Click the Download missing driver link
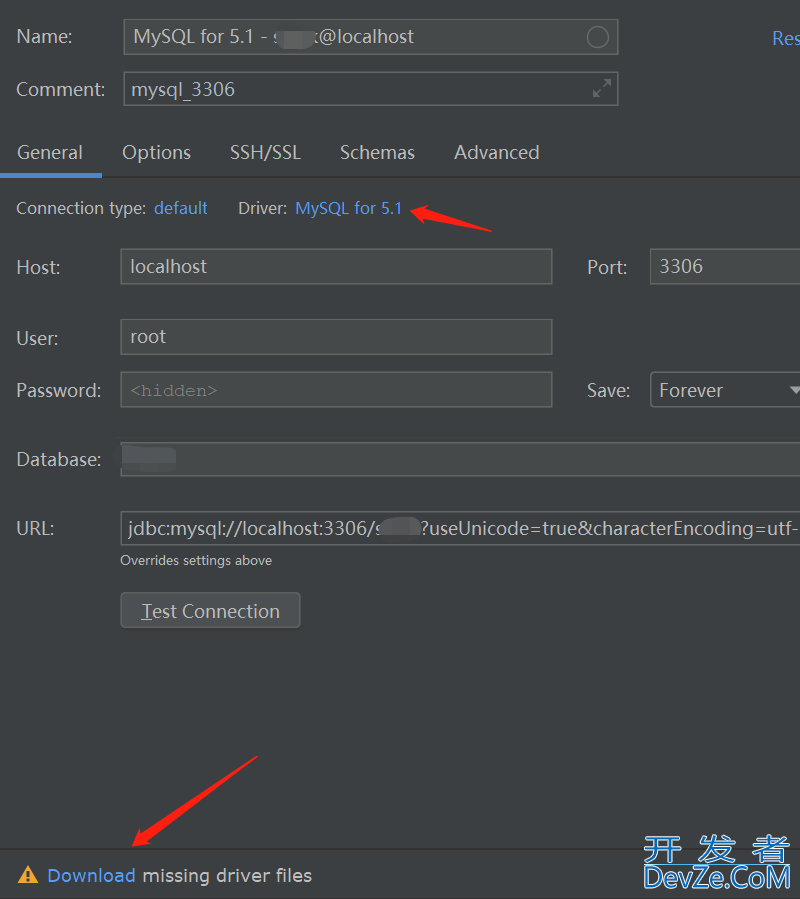 click(91, 875)
